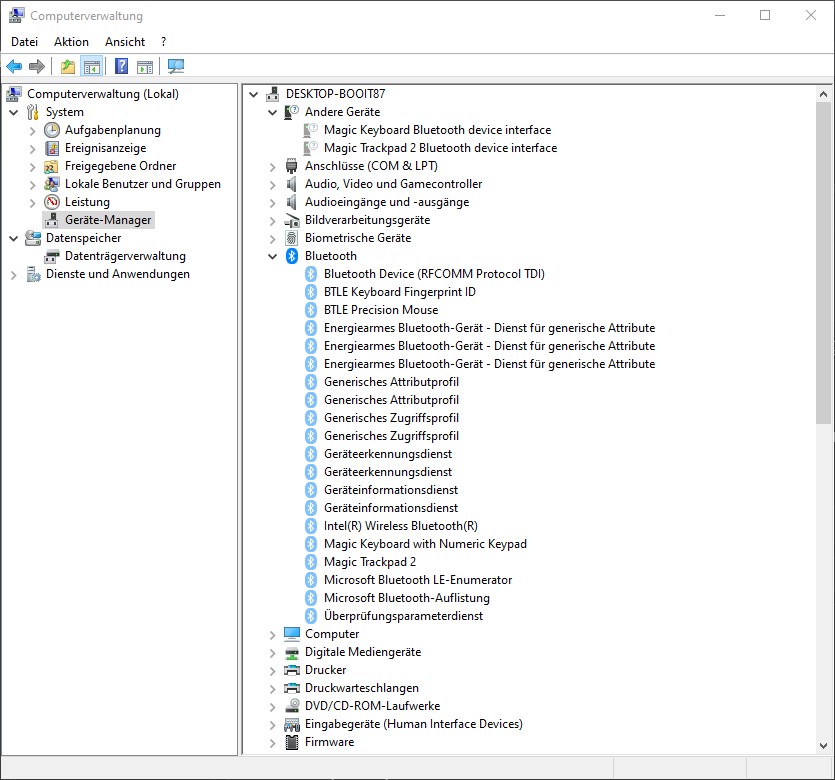The image size is (835, 780).
Task: Select Microsoft Bluetooth LE-Enumerator
Action: tap(418, 580)
